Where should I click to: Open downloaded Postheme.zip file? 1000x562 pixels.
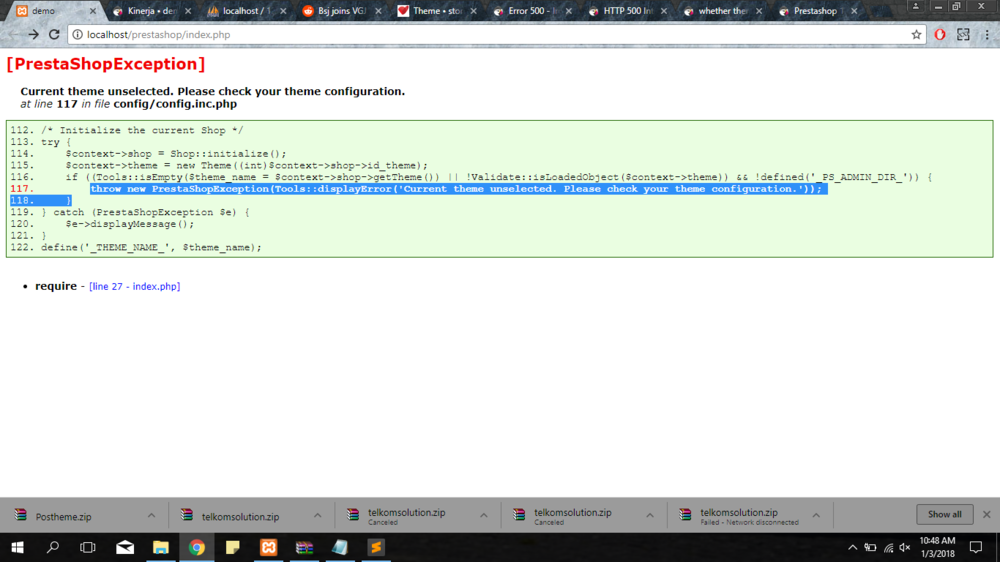[63, 517]
